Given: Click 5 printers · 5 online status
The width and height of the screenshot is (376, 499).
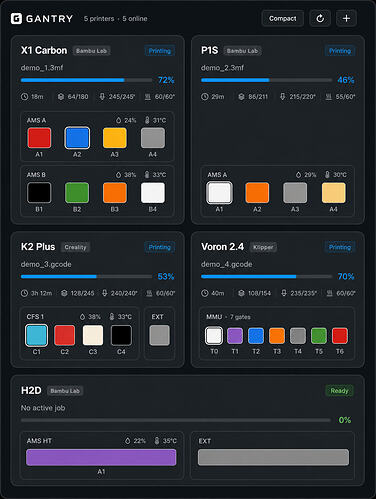Looking at the screenshot, I should (116, 19).
